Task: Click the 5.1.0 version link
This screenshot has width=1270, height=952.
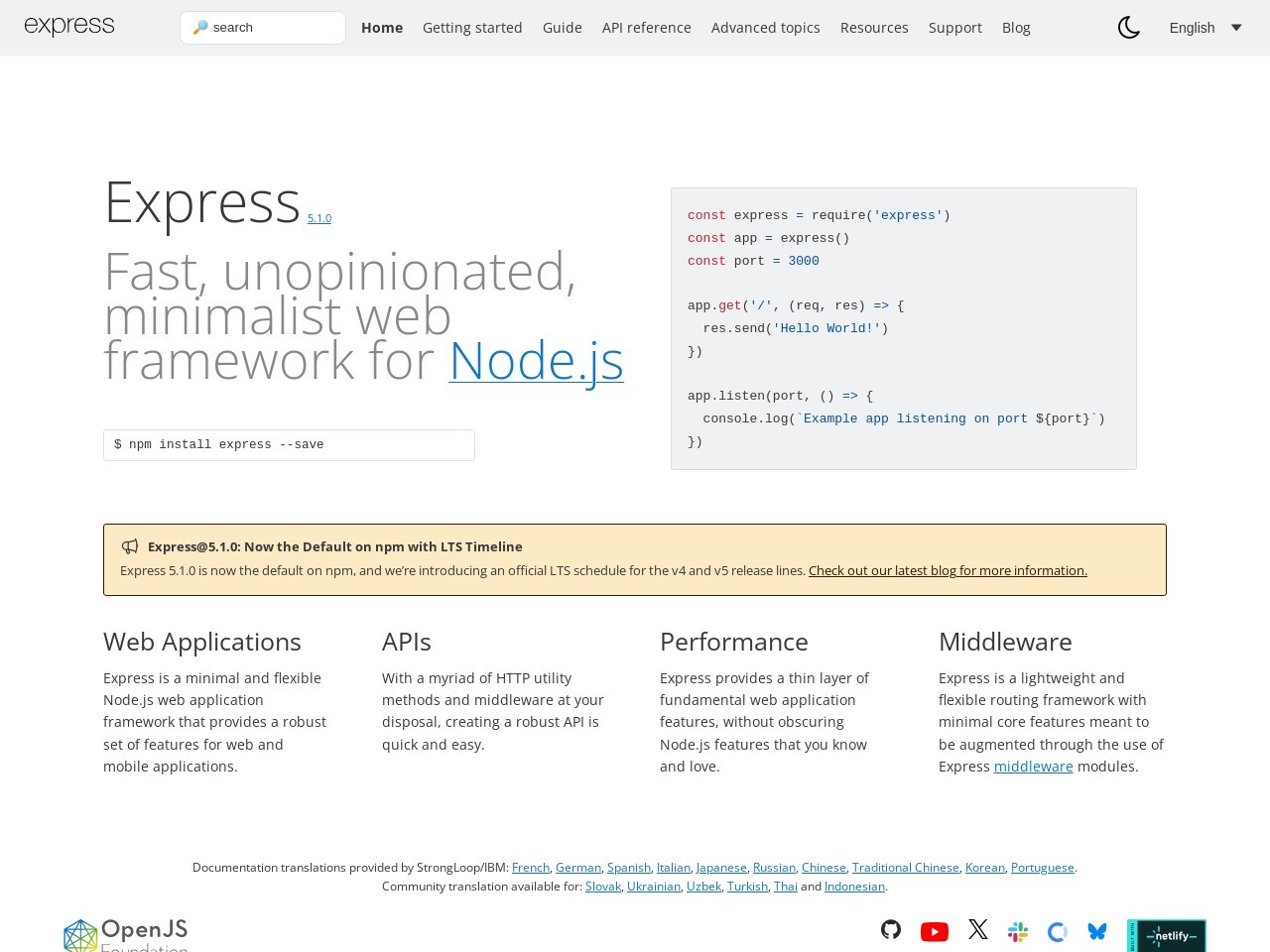Action: click(319, 218)
